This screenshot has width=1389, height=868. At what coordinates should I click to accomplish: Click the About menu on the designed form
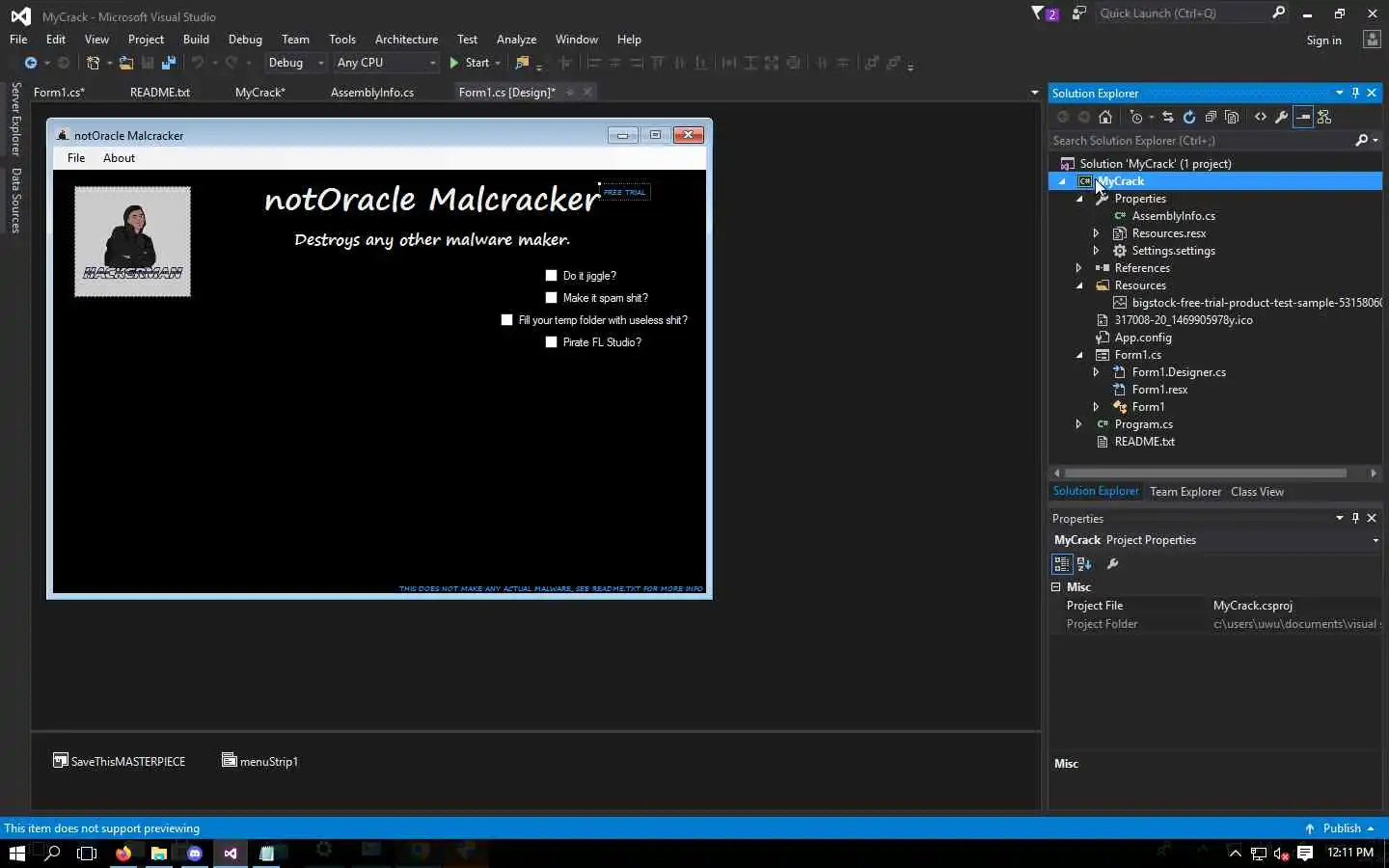pyautogui.click(x=119, y=158)
